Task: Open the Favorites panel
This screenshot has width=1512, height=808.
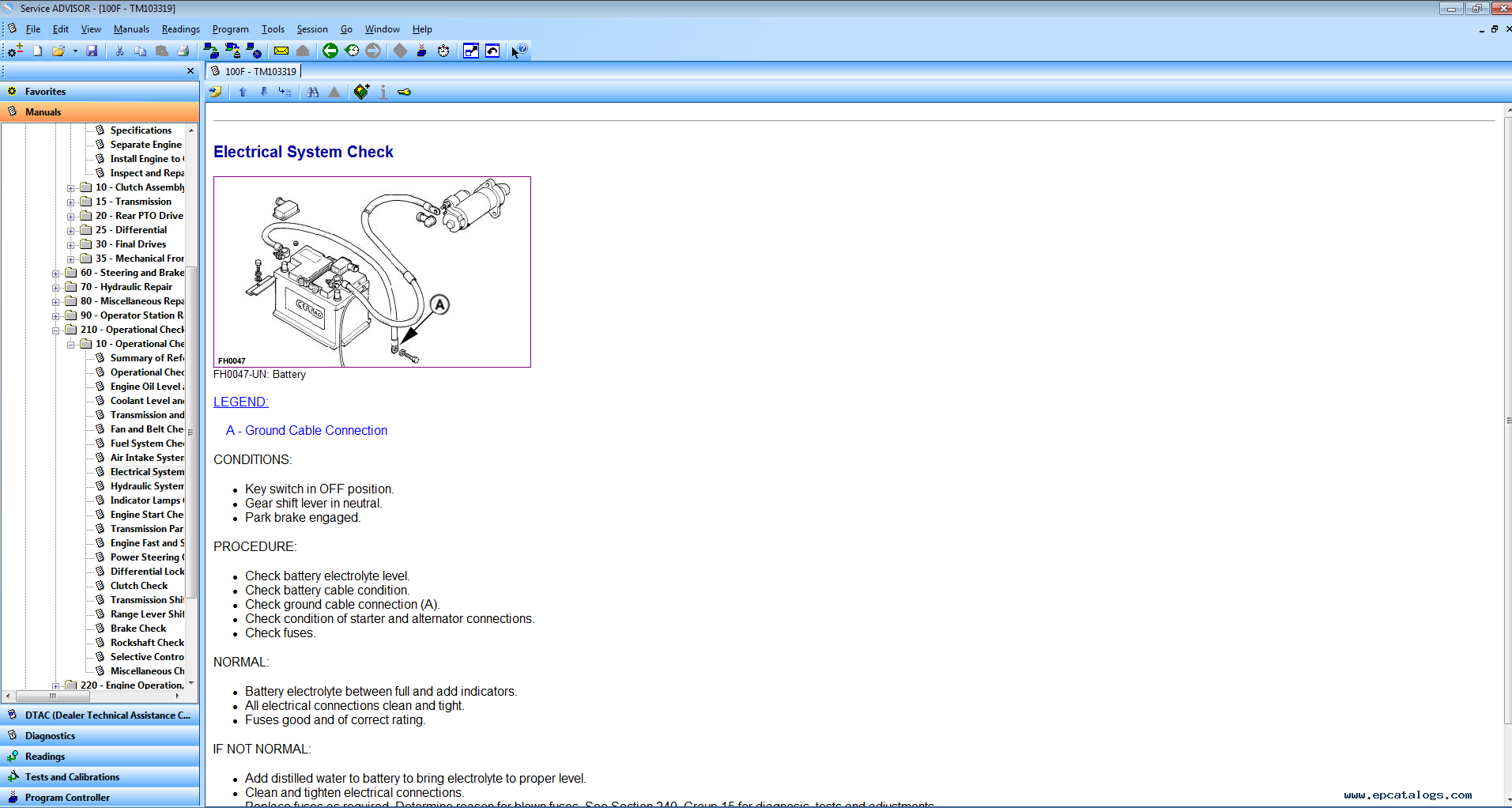Action: coord(100,92)
